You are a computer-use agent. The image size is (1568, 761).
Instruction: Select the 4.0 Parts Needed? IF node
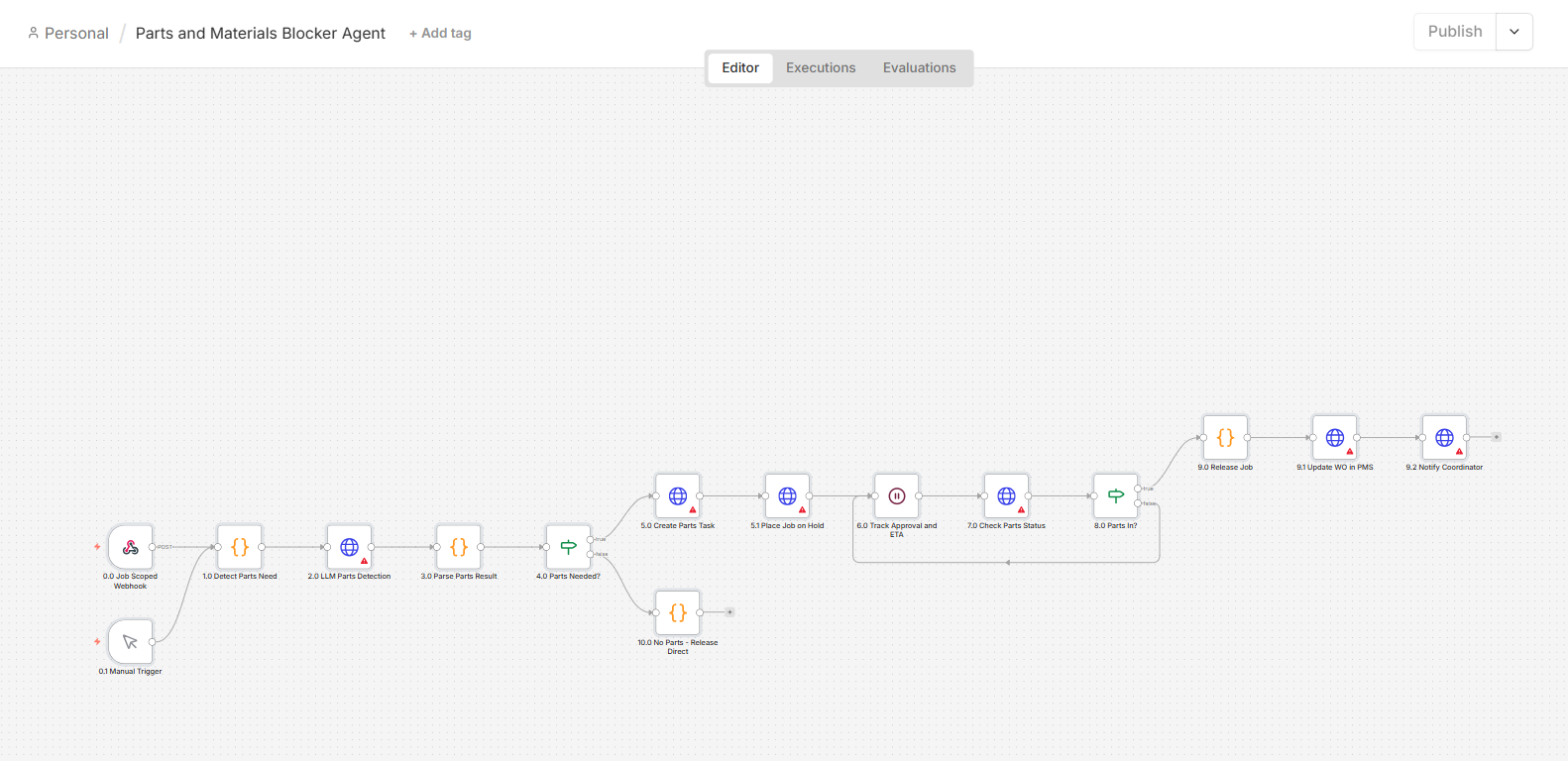pos(569,547)
